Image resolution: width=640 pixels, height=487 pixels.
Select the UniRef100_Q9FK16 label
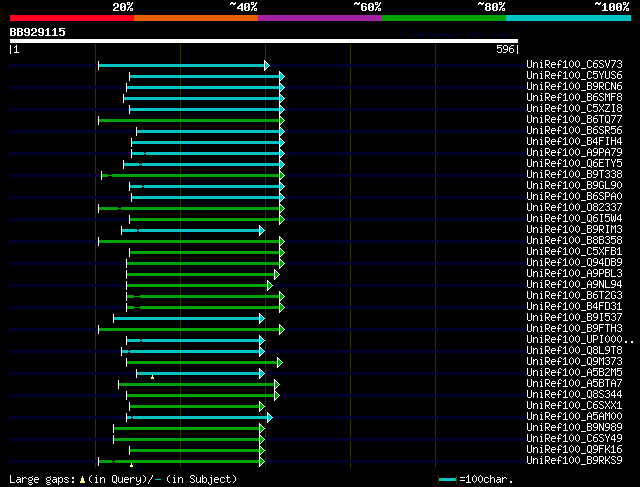click(574, 450)
